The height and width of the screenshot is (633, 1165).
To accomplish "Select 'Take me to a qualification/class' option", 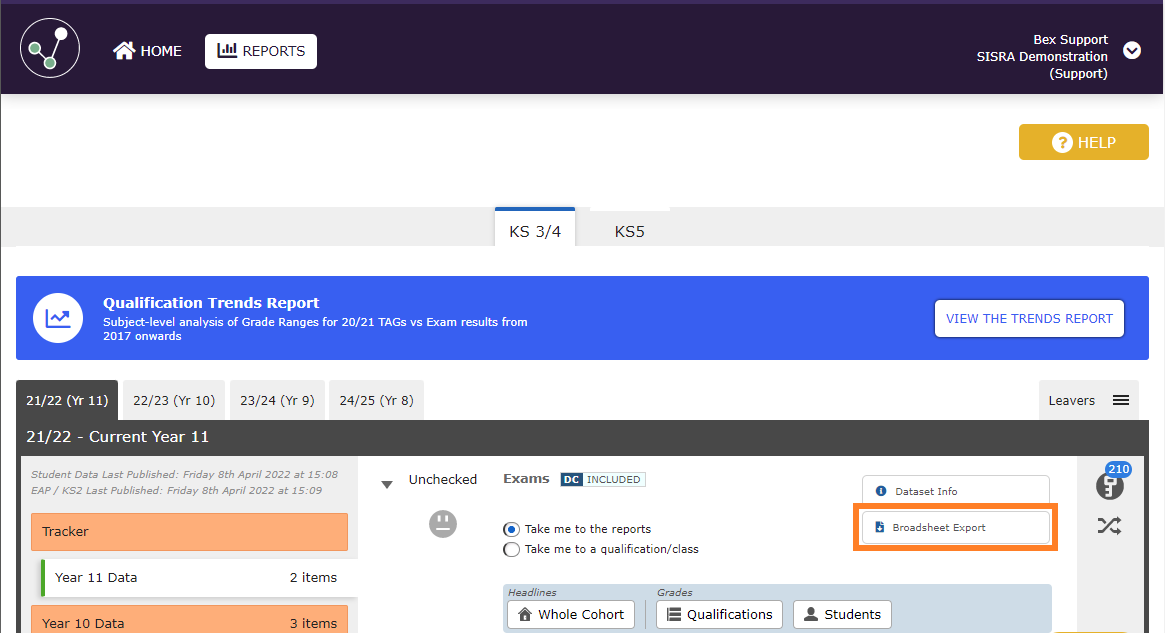I will coord(512,549).
